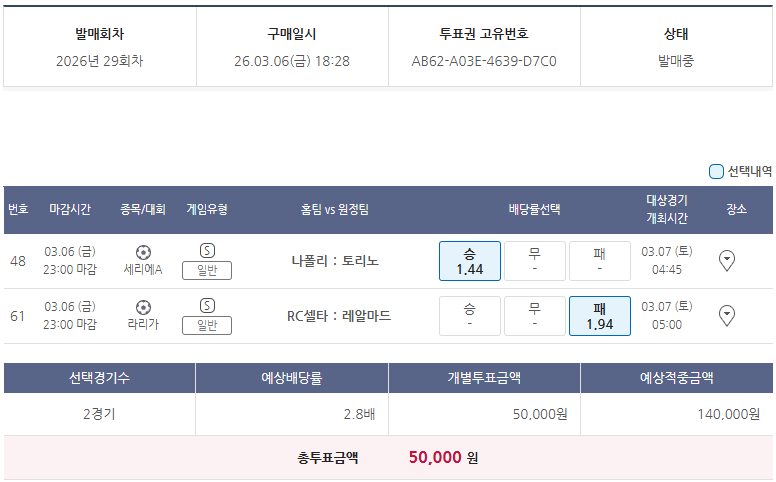Click the 마감시간 column header
Viewport: 776px width, 482px height.
(x=70, y=210)
